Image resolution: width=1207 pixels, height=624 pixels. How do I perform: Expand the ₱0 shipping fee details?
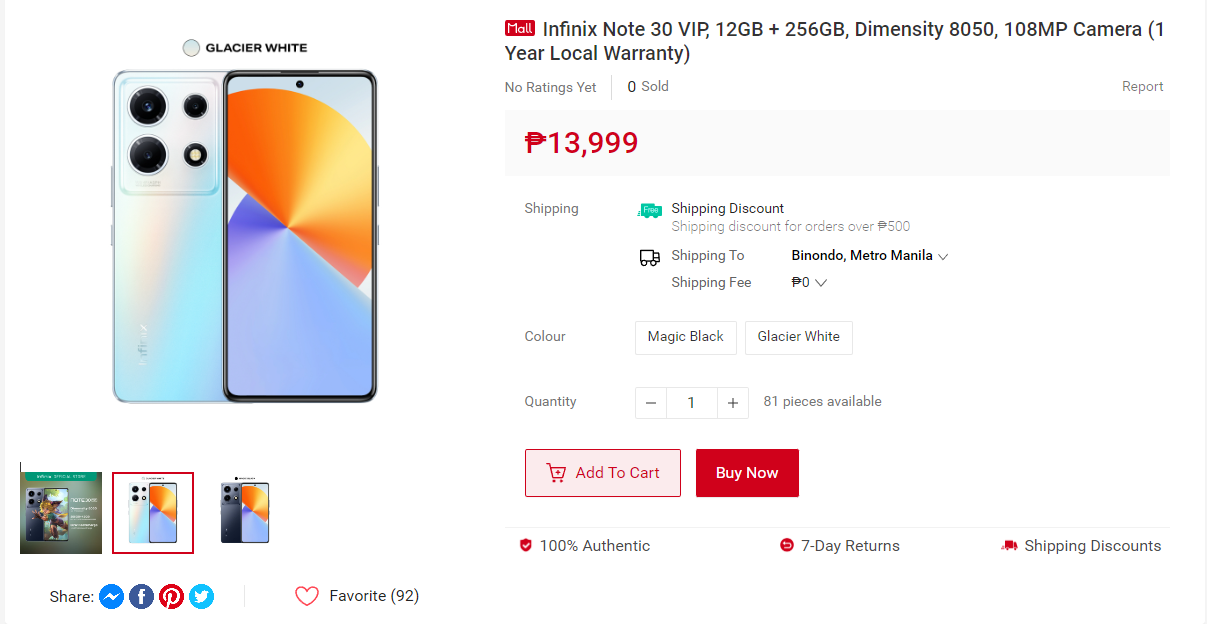(809, 283)
